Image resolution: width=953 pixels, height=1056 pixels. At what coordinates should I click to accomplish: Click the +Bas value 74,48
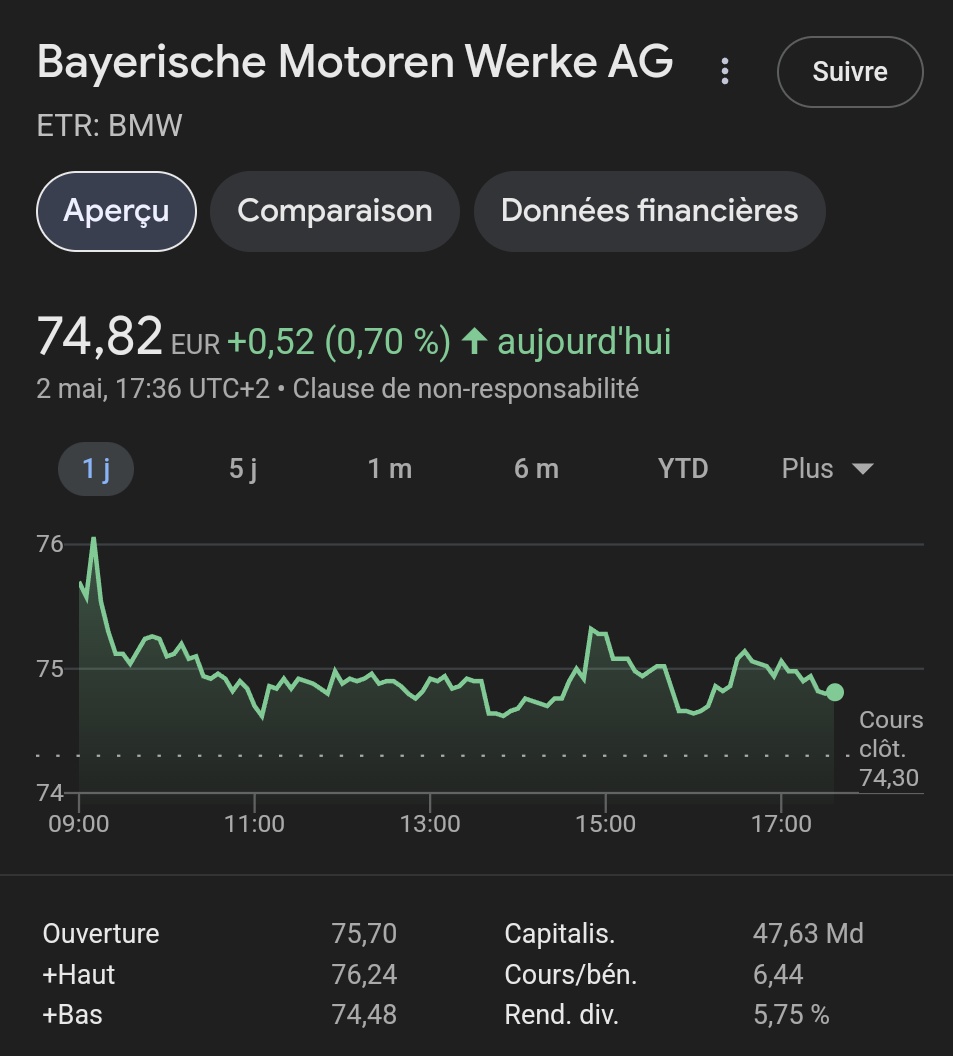tap(364, 1015)
